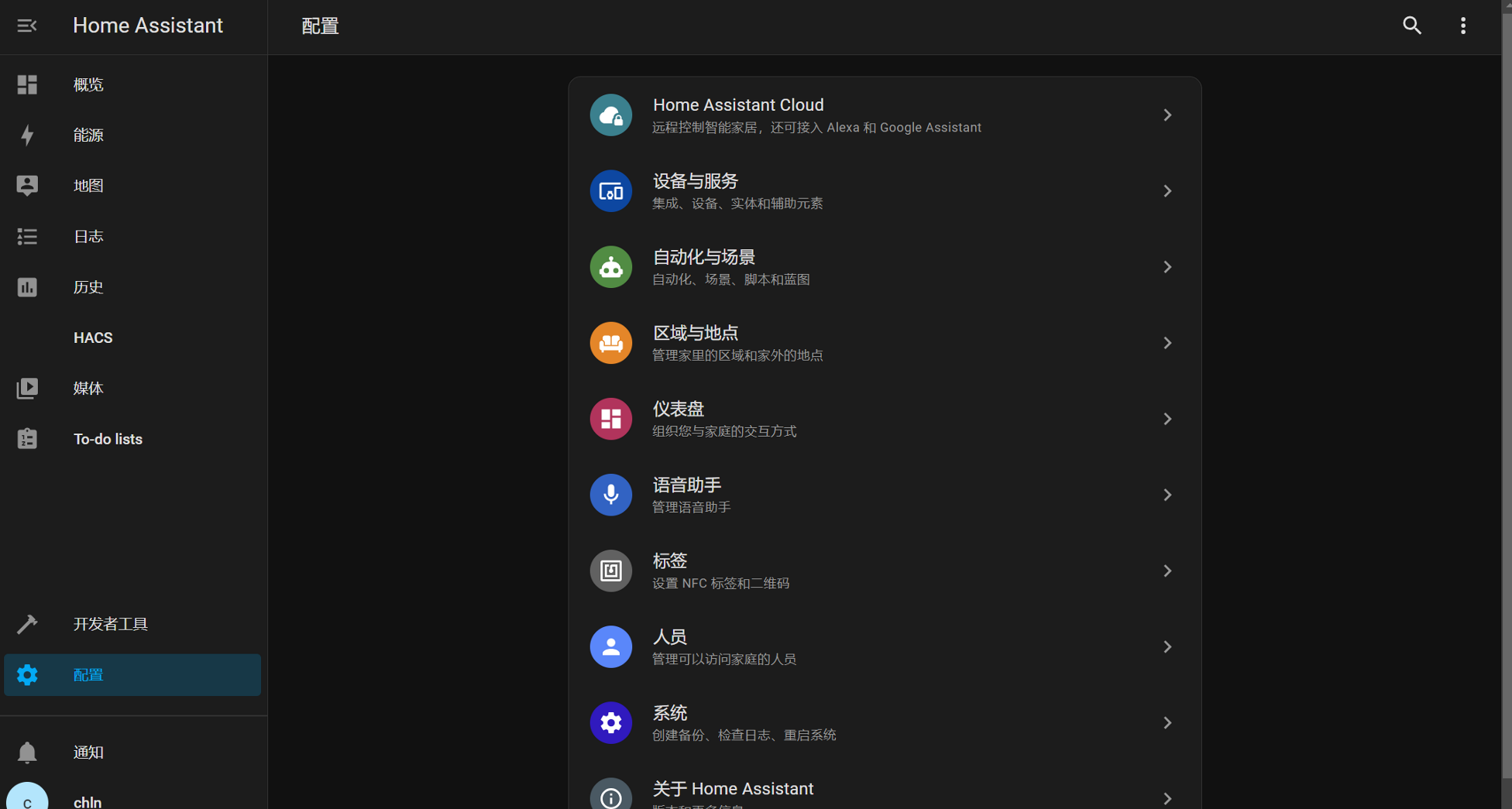Screen dimensions: 1512x809
Task: Open the chln user profile
Action: click(x=132, y=797)
